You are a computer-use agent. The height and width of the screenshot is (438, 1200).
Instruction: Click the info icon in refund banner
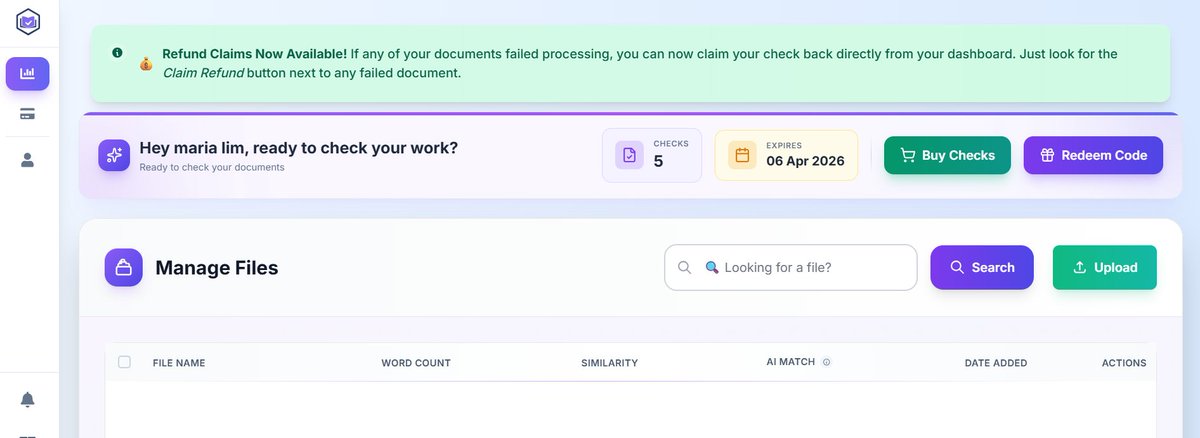117,52
